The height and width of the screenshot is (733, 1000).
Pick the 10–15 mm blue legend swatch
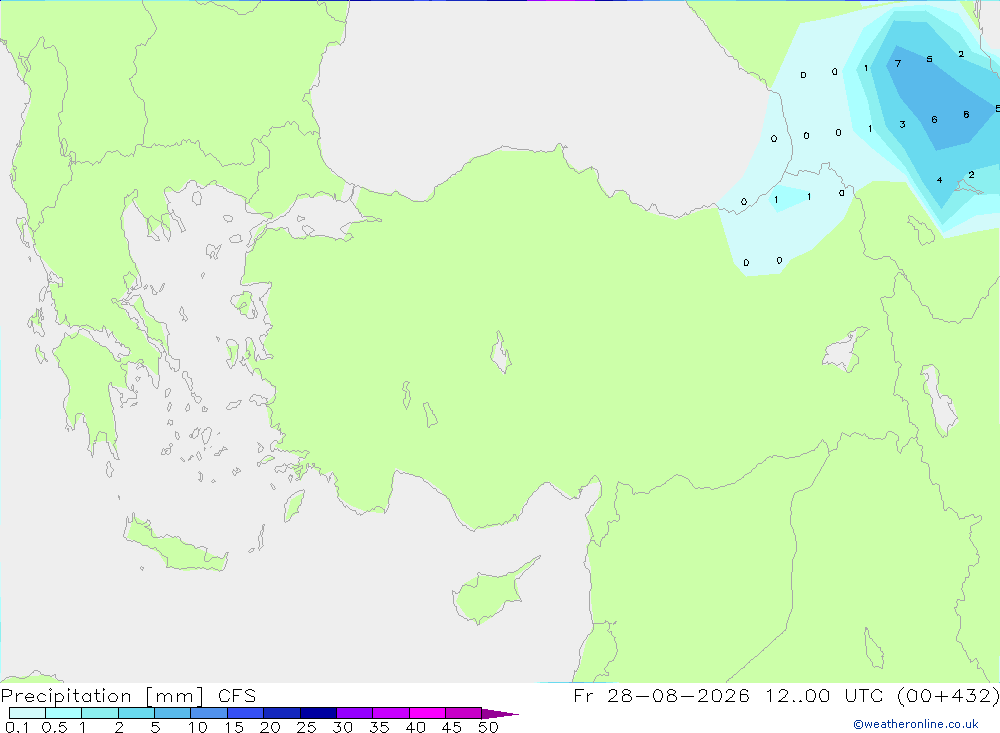[209, 713]
